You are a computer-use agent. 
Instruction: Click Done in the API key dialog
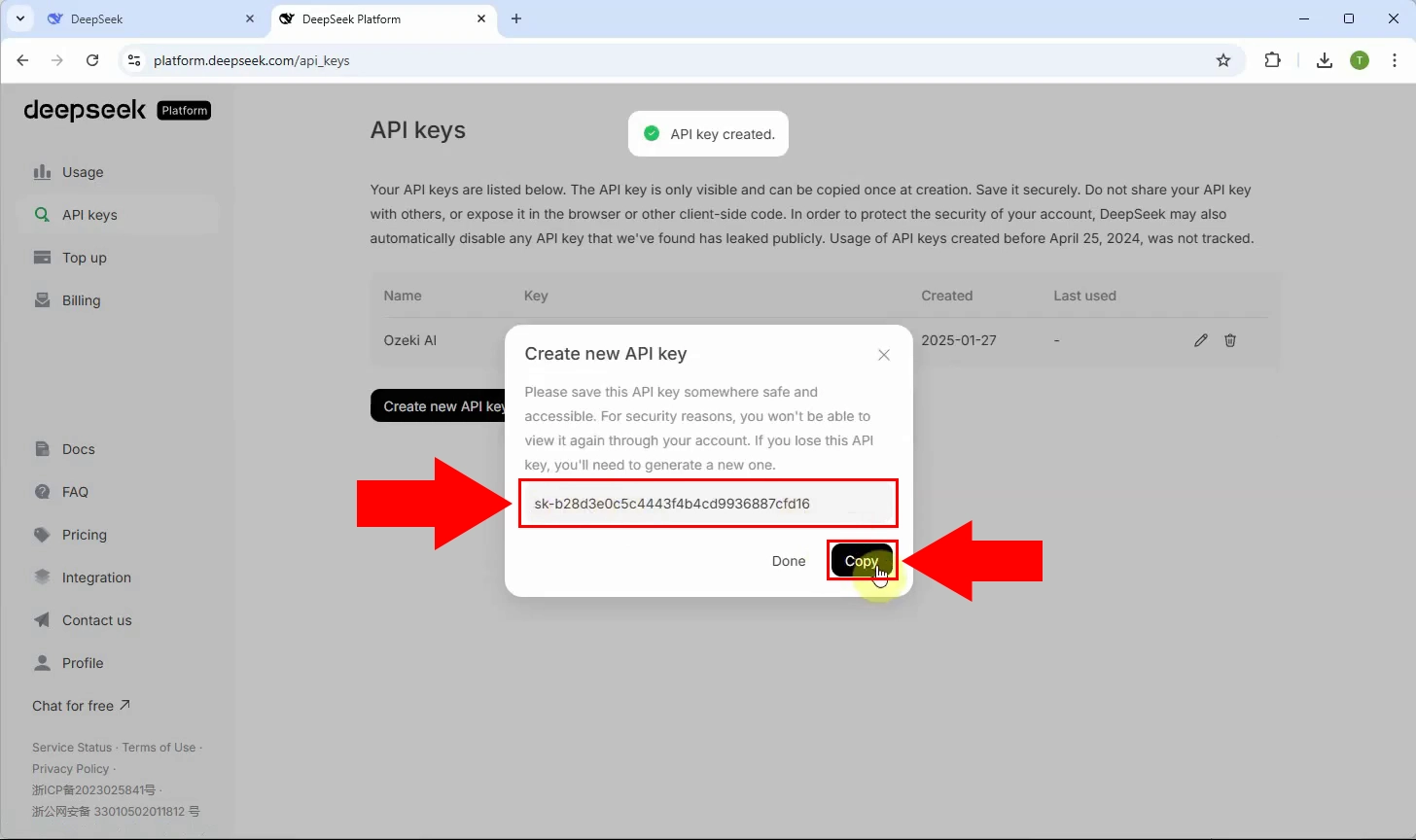click(789, 561)
